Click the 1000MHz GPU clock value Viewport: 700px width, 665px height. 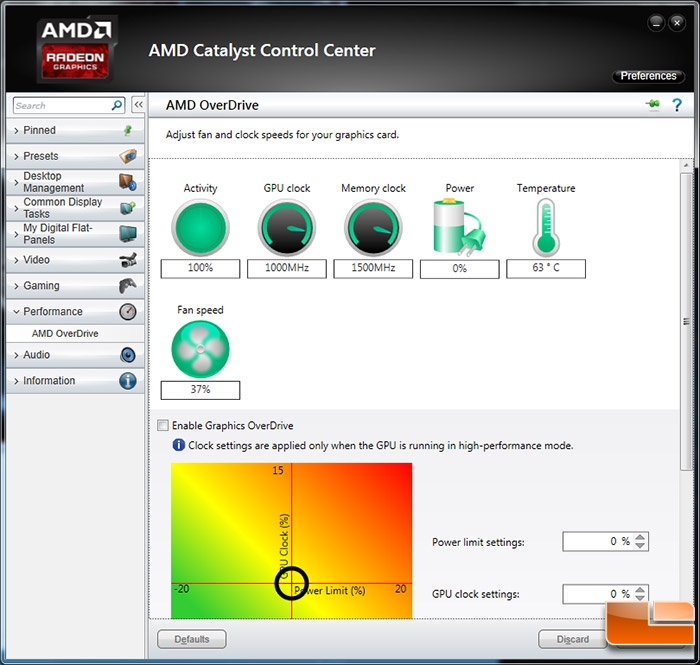[287, 268]
